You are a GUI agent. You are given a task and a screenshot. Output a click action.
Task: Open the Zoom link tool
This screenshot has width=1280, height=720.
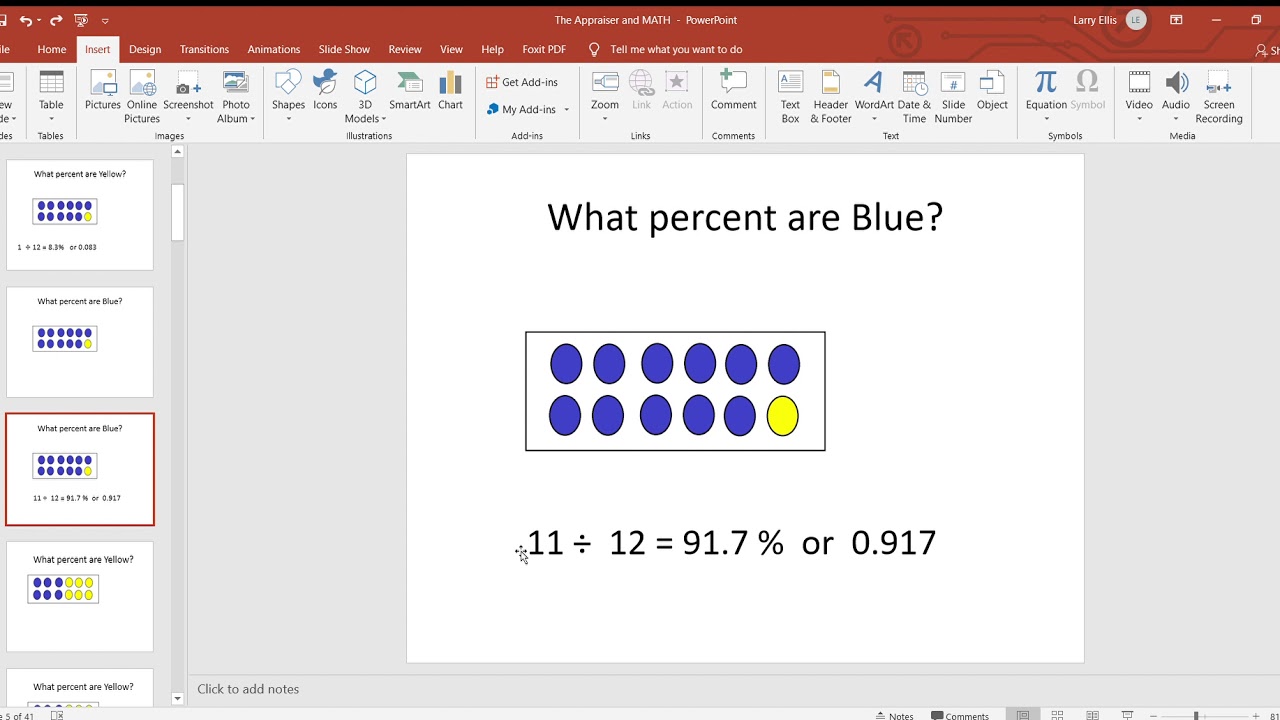[605, 96]
